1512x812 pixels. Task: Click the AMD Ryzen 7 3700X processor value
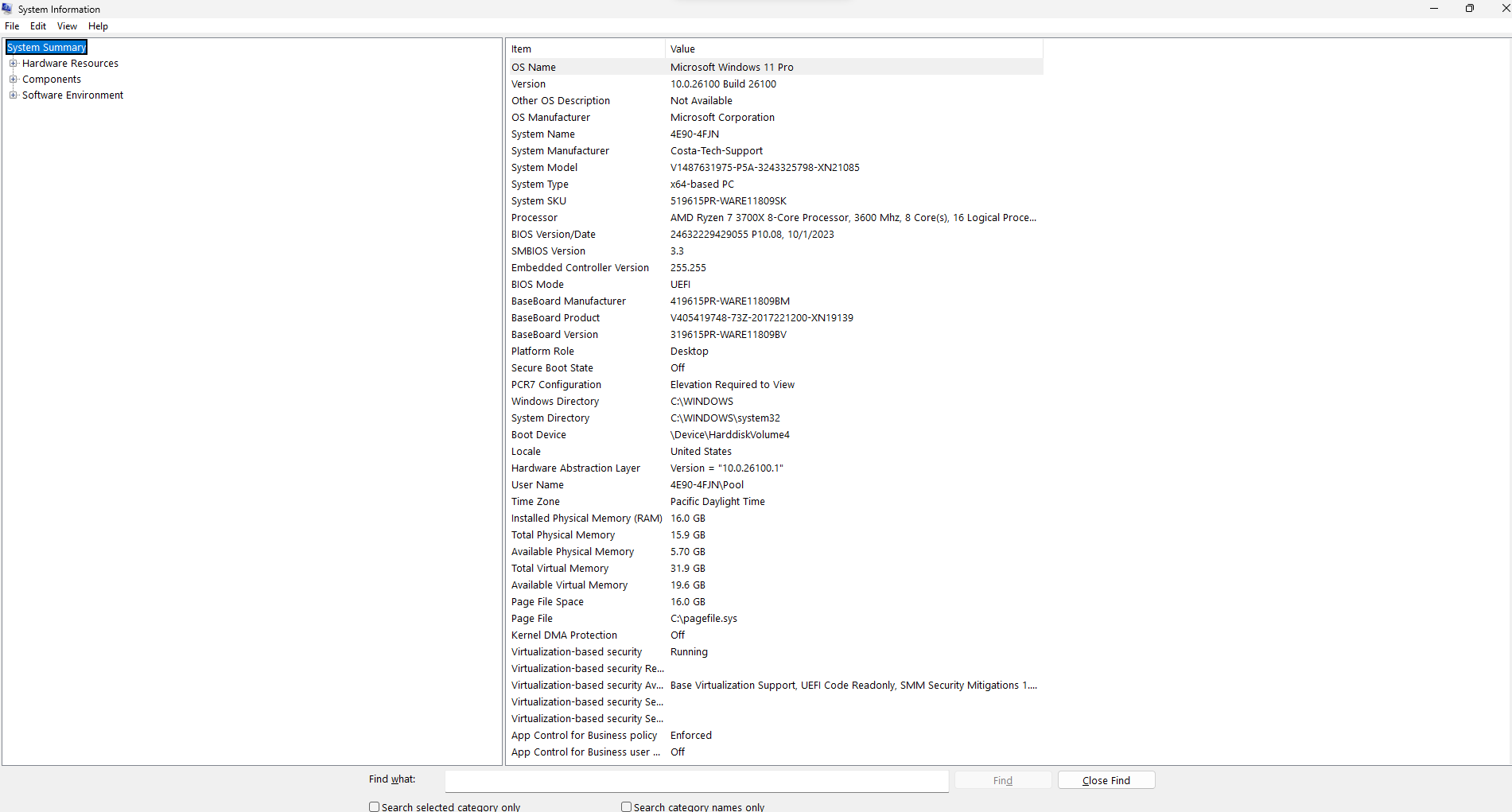[x=853, y=218]
